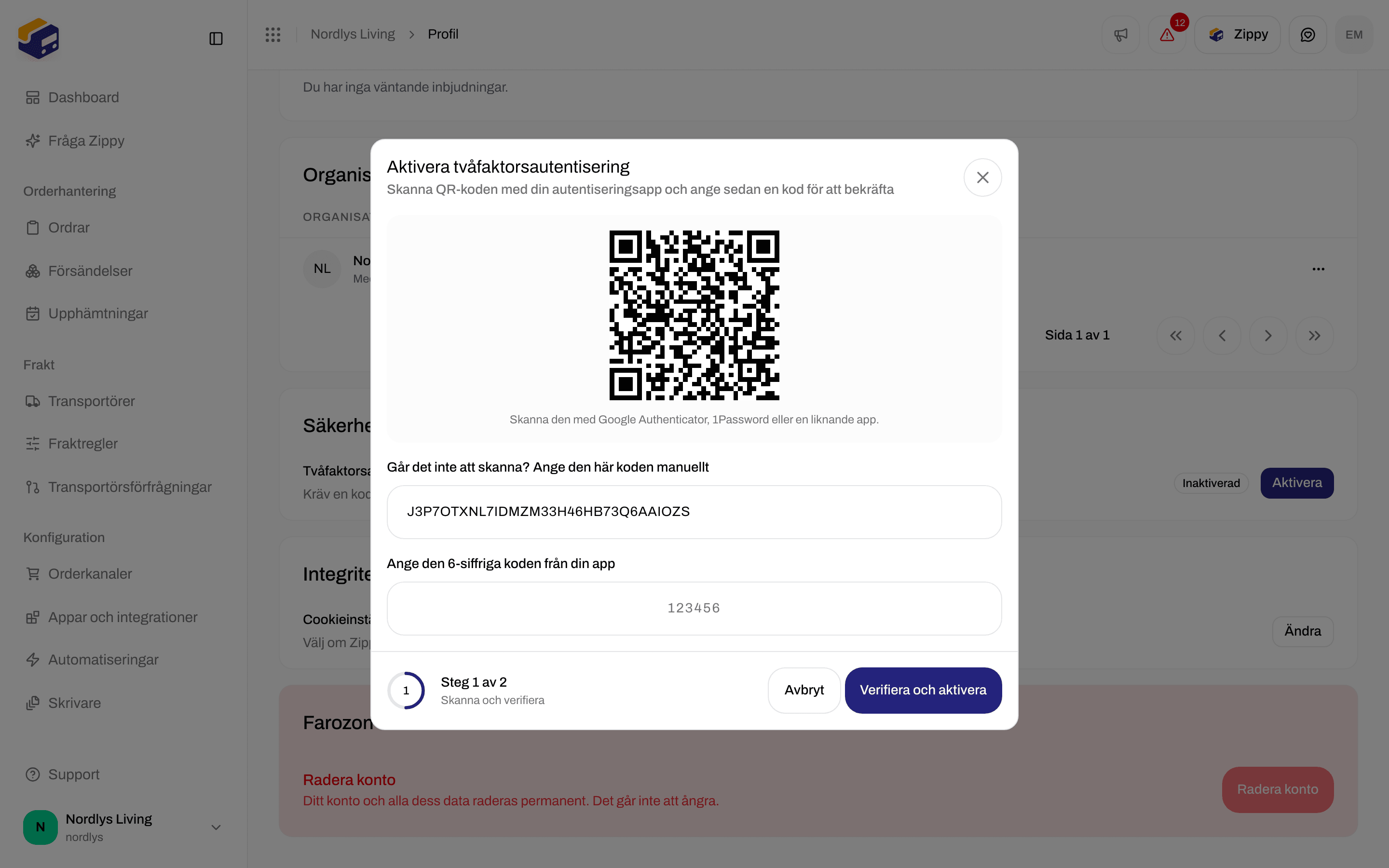Cancel with the Avbryt button
The image size is (1389, 868).
[x=803, y=690]
